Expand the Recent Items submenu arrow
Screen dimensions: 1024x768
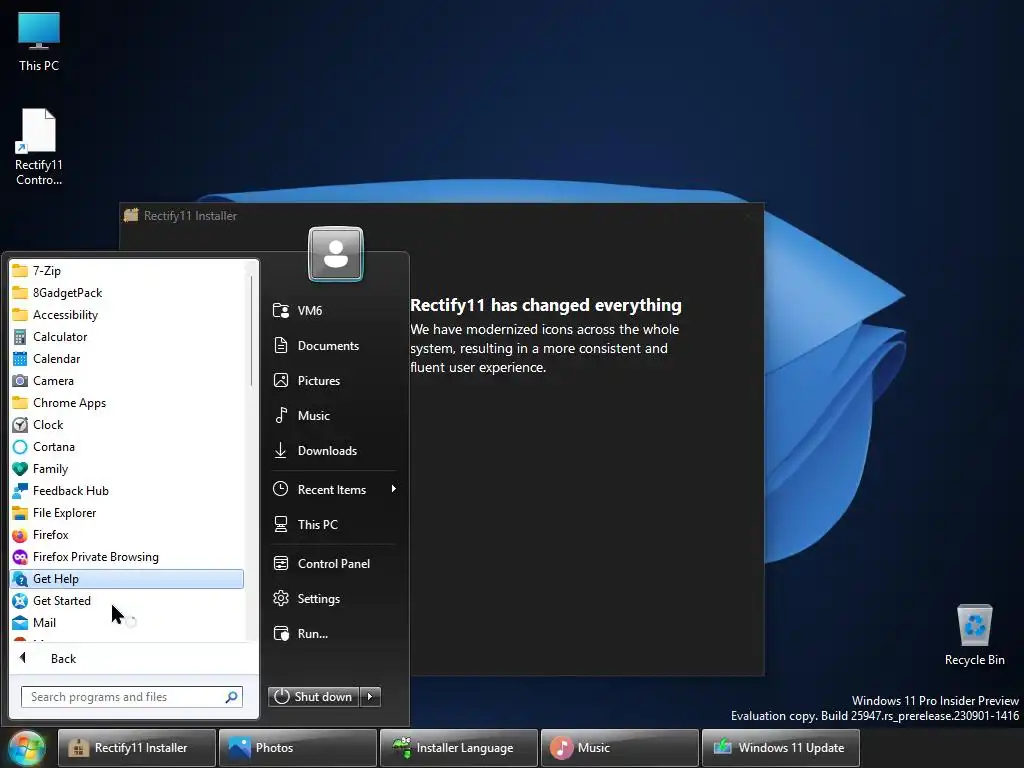point(393,489)
